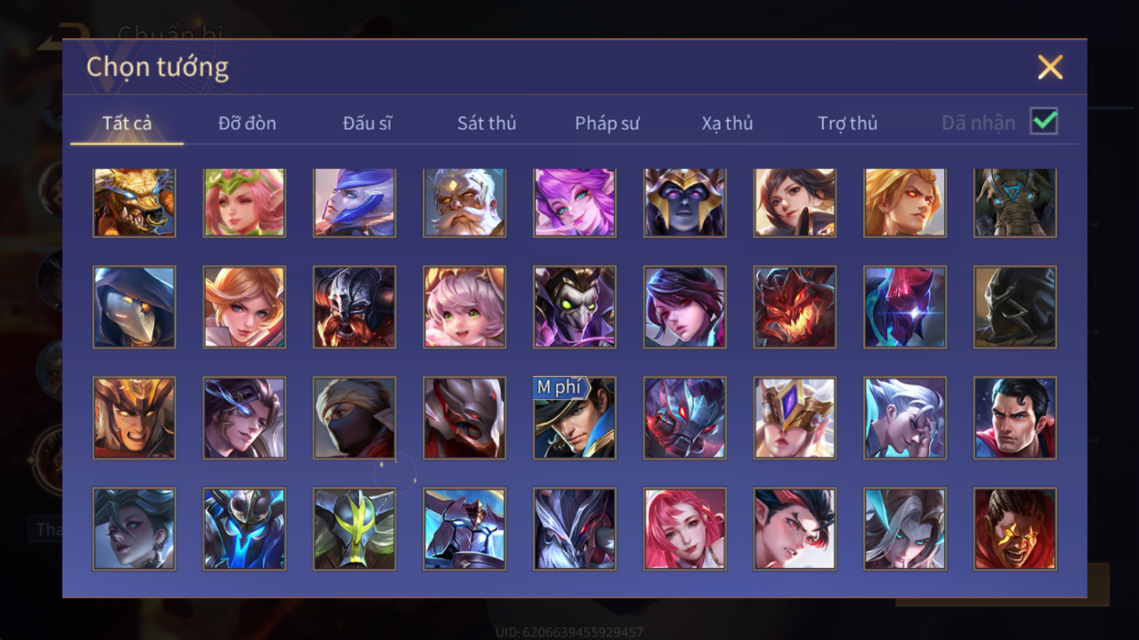Filter heroes by 'Sát thủ' tab
The height and width of the screenshot is (640, 1139).
[x=487, y=123]
